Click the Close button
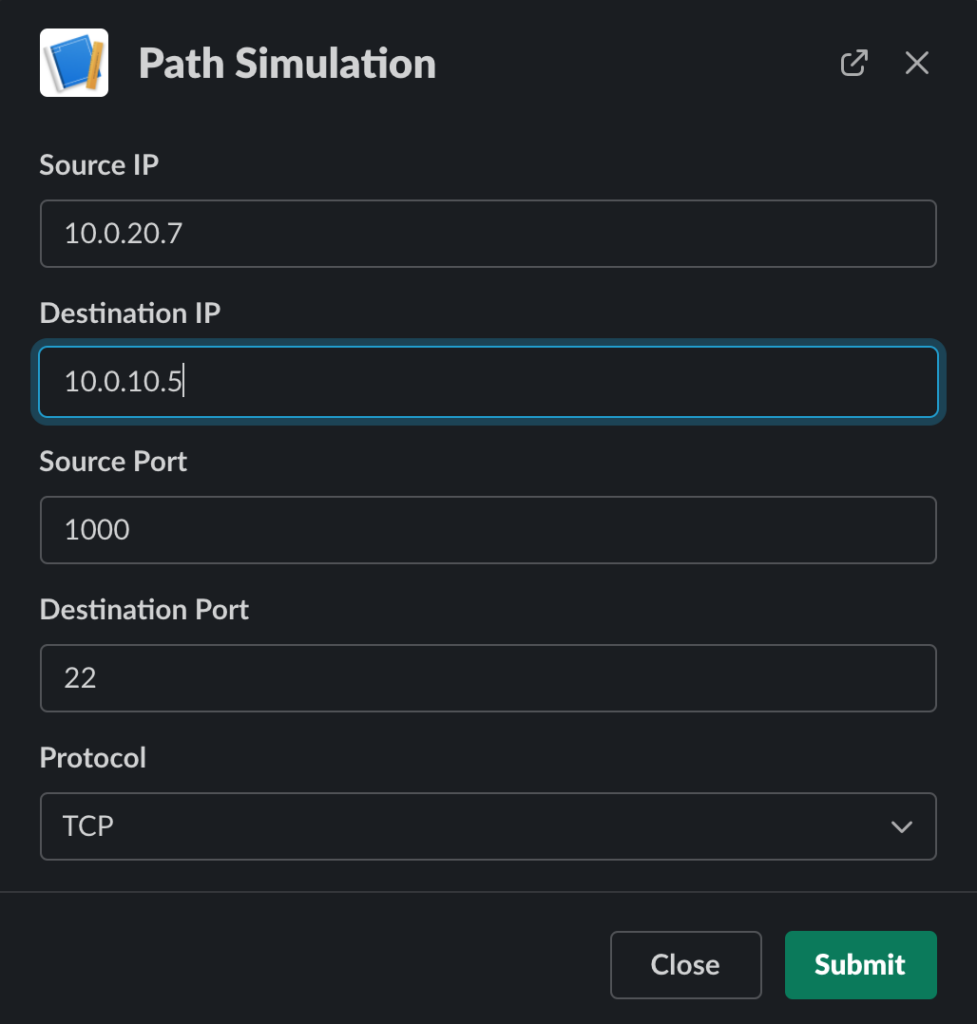Screen dimensions: 977x1024 [x=686, y=965]
